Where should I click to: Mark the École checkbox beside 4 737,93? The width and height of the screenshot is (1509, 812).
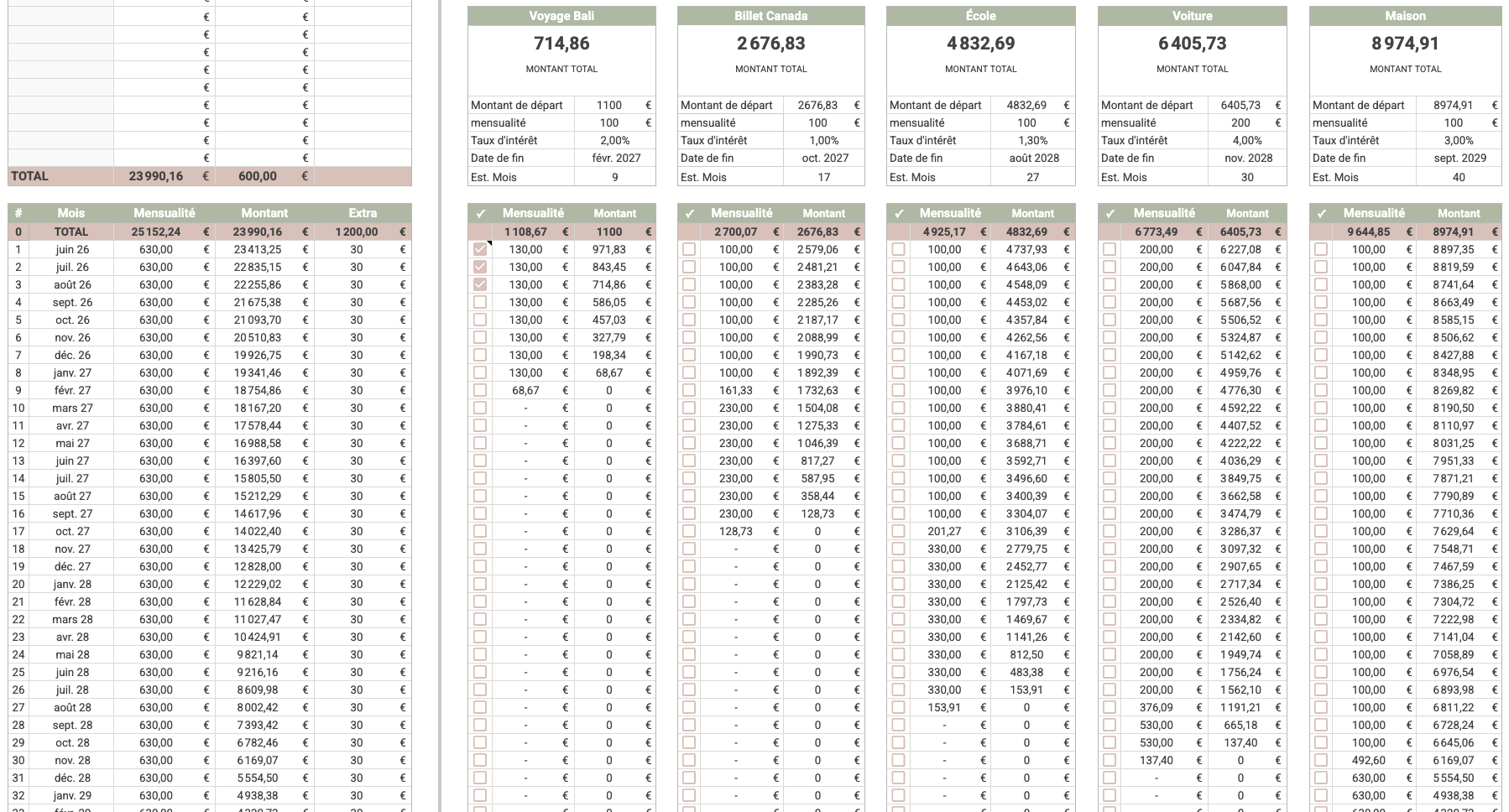pos(899,249)
